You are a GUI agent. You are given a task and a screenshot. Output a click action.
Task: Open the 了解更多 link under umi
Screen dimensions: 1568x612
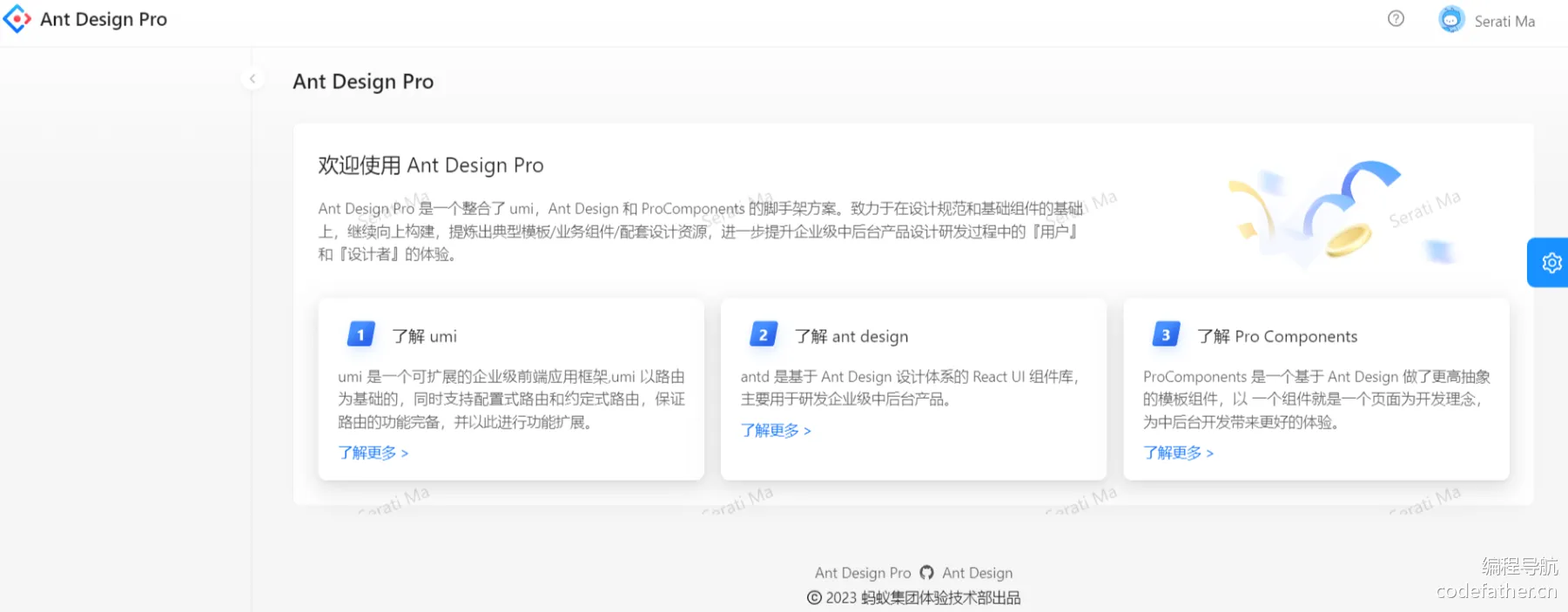[373, 453]
